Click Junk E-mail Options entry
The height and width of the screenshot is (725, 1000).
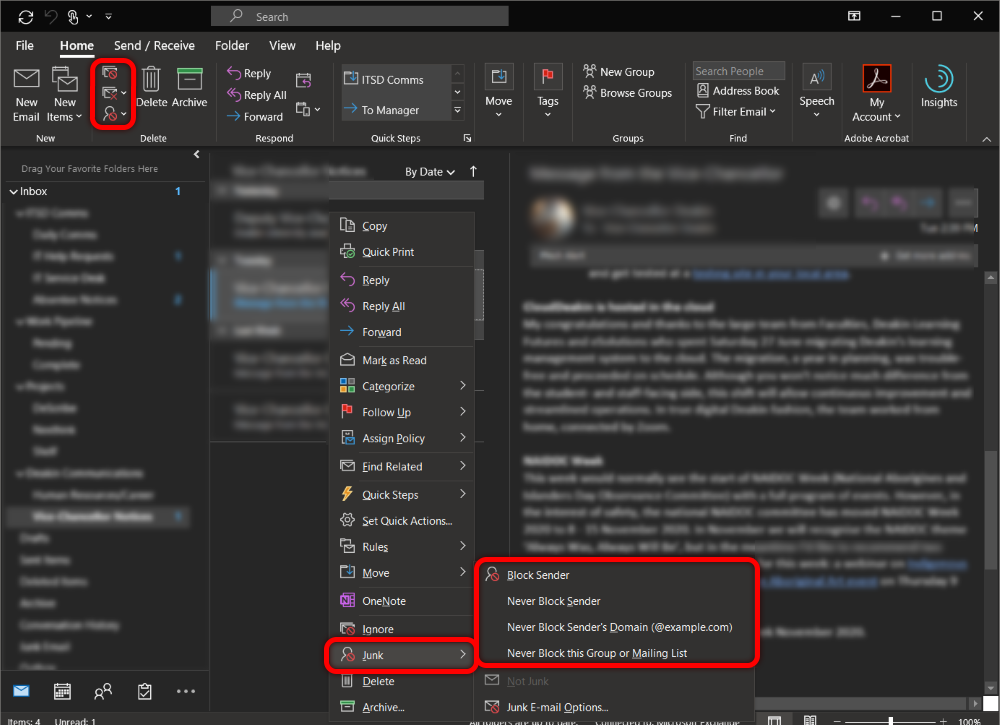pos(557,707)
